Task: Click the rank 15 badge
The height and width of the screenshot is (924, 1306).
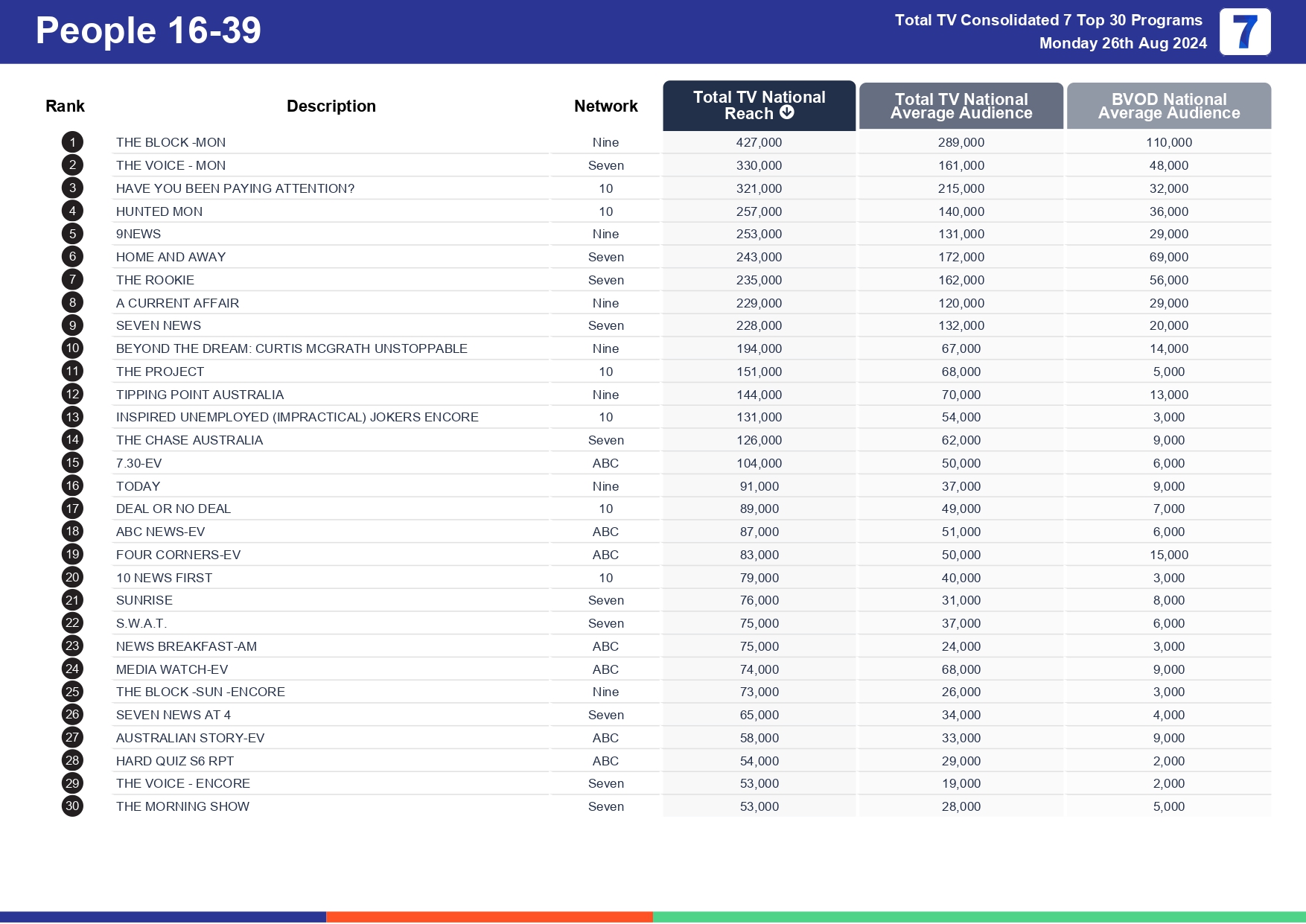Action: point(71,462)
